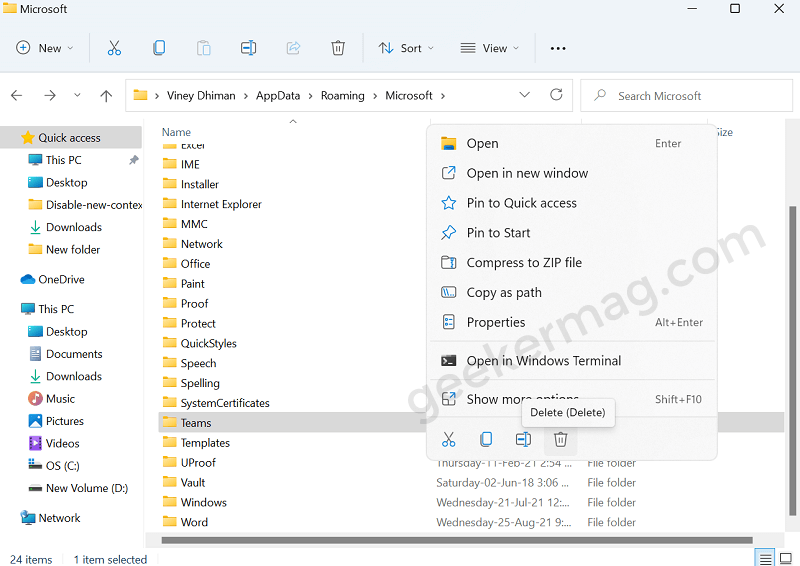The image size is (800, 566).
Task: Select Pin to Quick access
Action: point(571,203)
